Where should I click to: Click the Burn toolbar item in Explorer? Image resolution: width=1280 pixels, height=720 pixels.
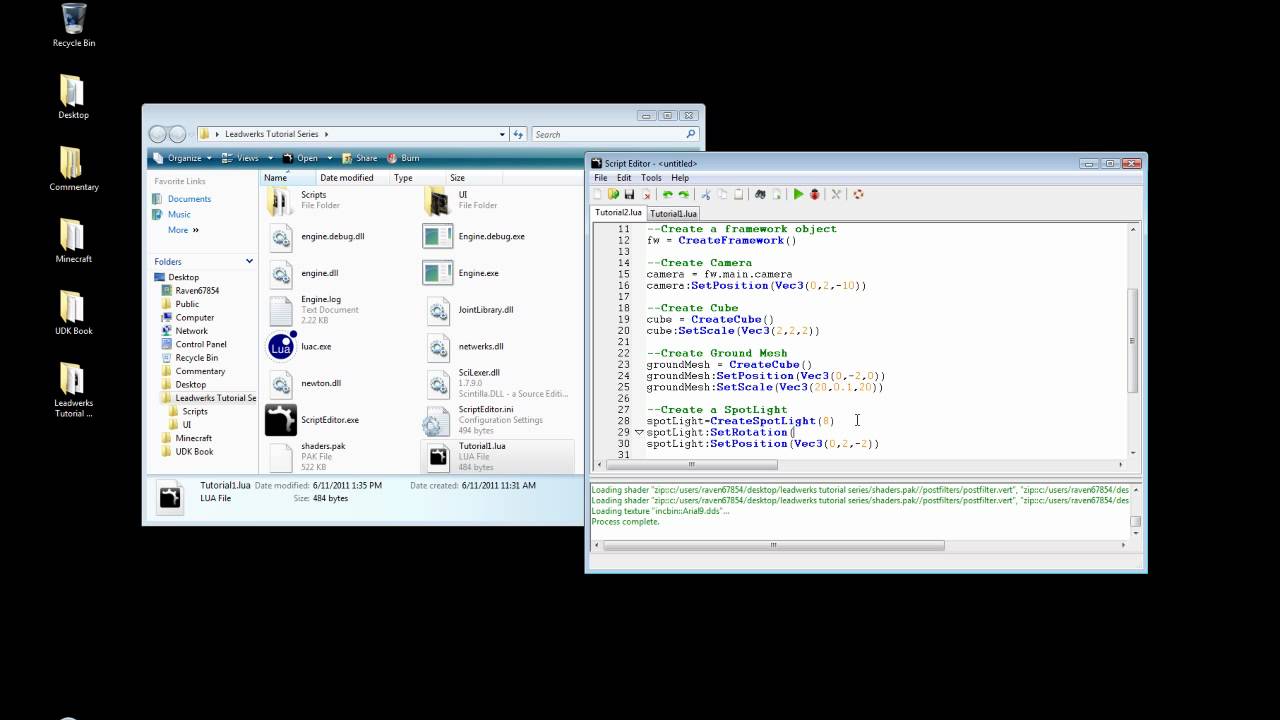point(403,158)
